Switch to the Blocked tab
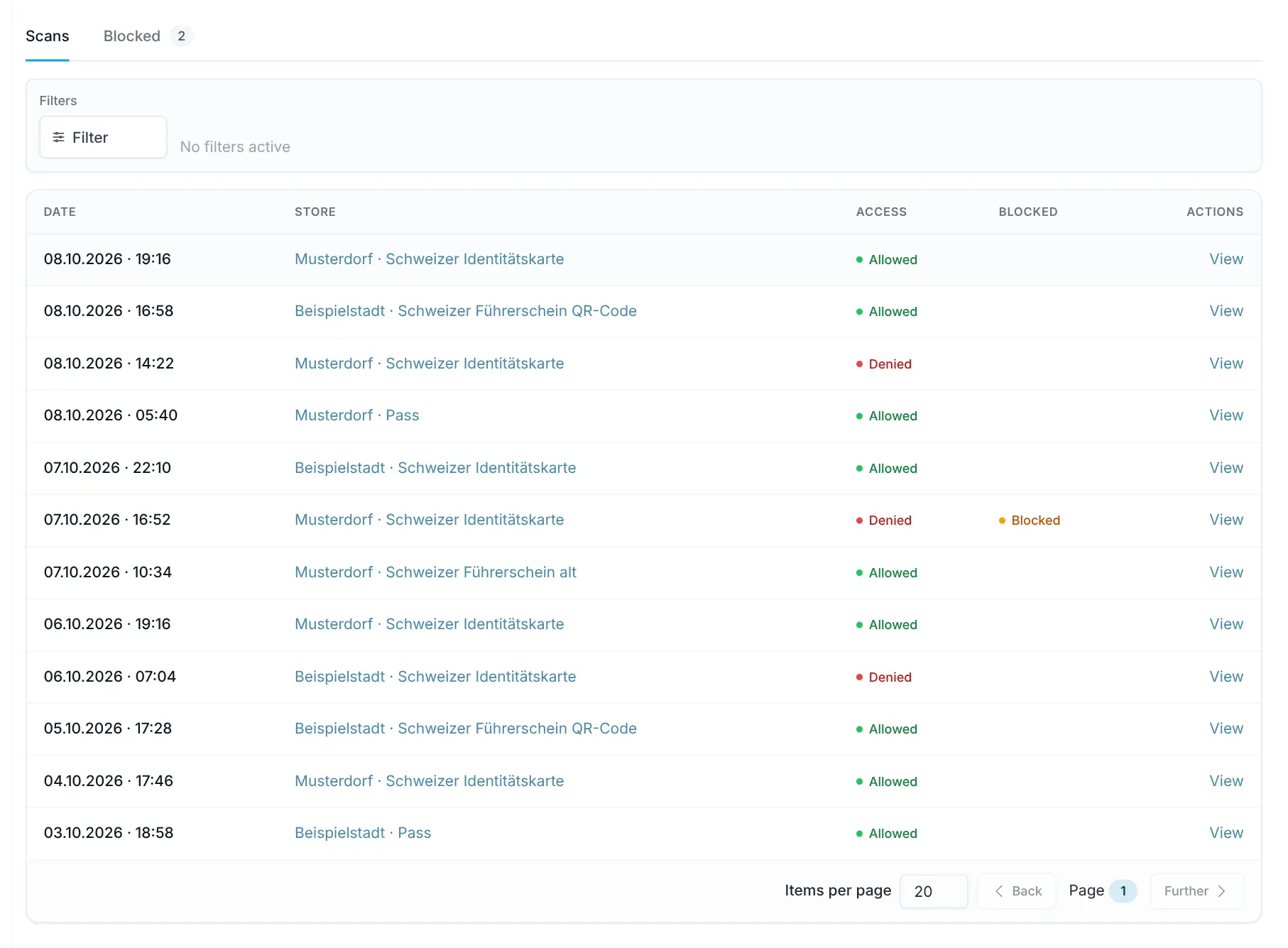 point(148,36)
